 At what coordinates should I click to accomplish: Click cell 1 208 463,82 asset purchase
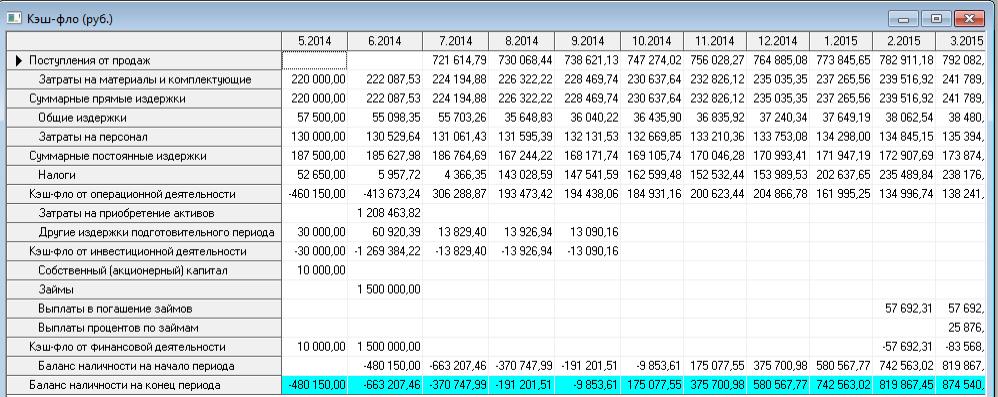click(384, 213)
